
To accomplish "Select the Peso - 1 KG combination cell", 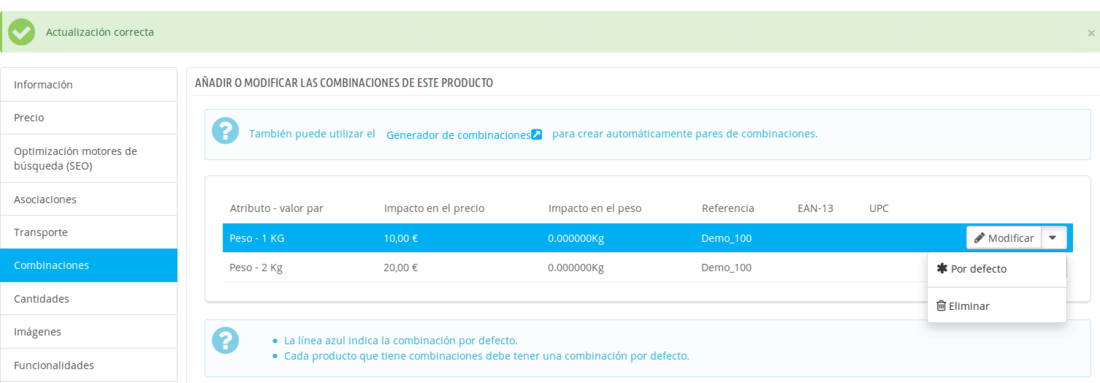I will pos(257,238).
